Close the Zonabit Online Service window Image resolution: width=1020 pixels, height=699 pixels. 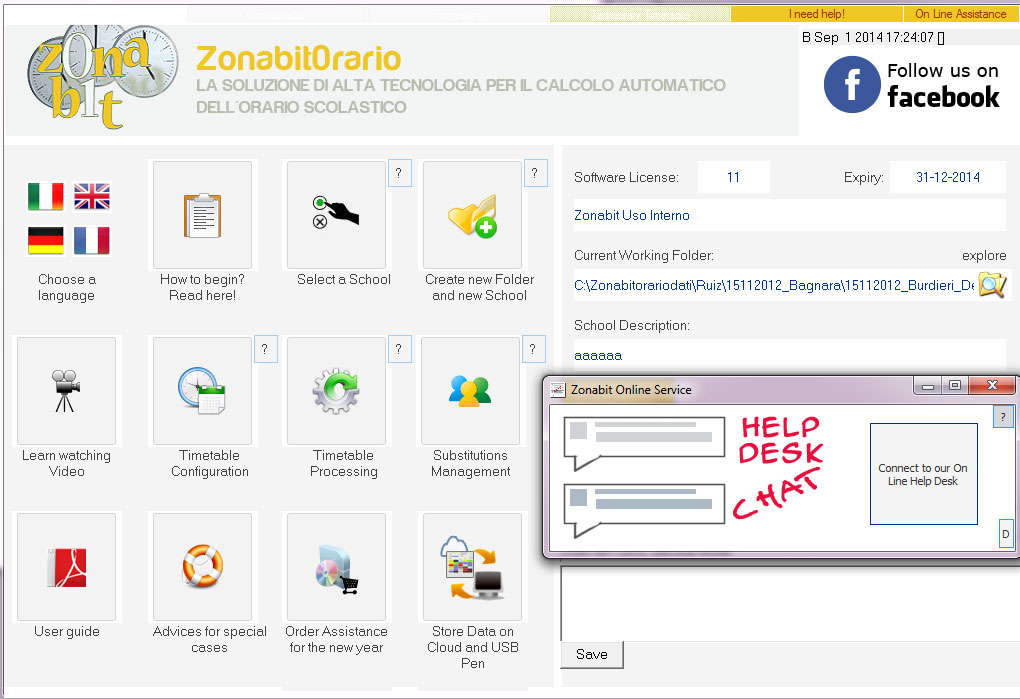coord(992,386)
